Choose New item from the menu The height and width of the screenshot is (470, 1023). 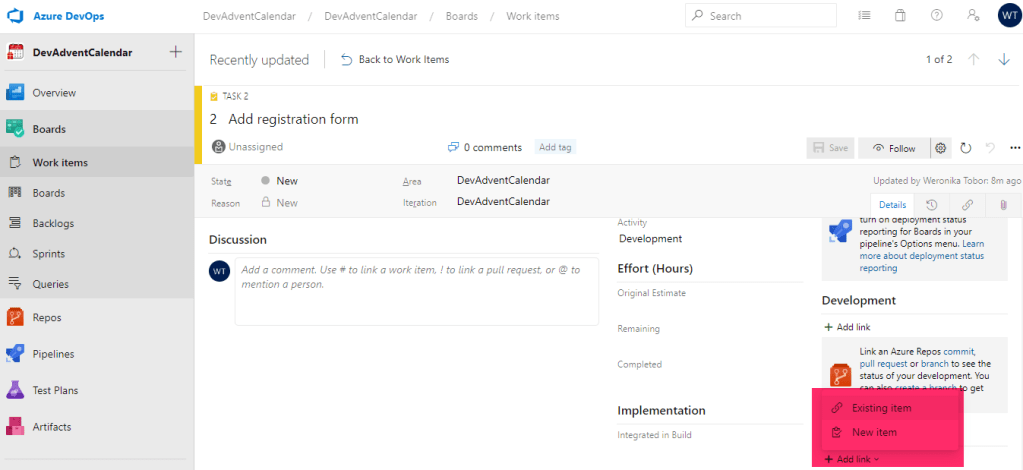(873, 432)
